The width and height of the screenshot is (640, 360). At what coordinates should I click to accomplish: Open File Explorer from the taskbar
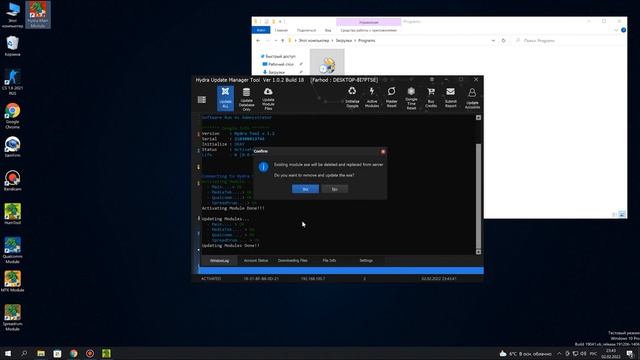pyautogui.click(x=41, y=353)
